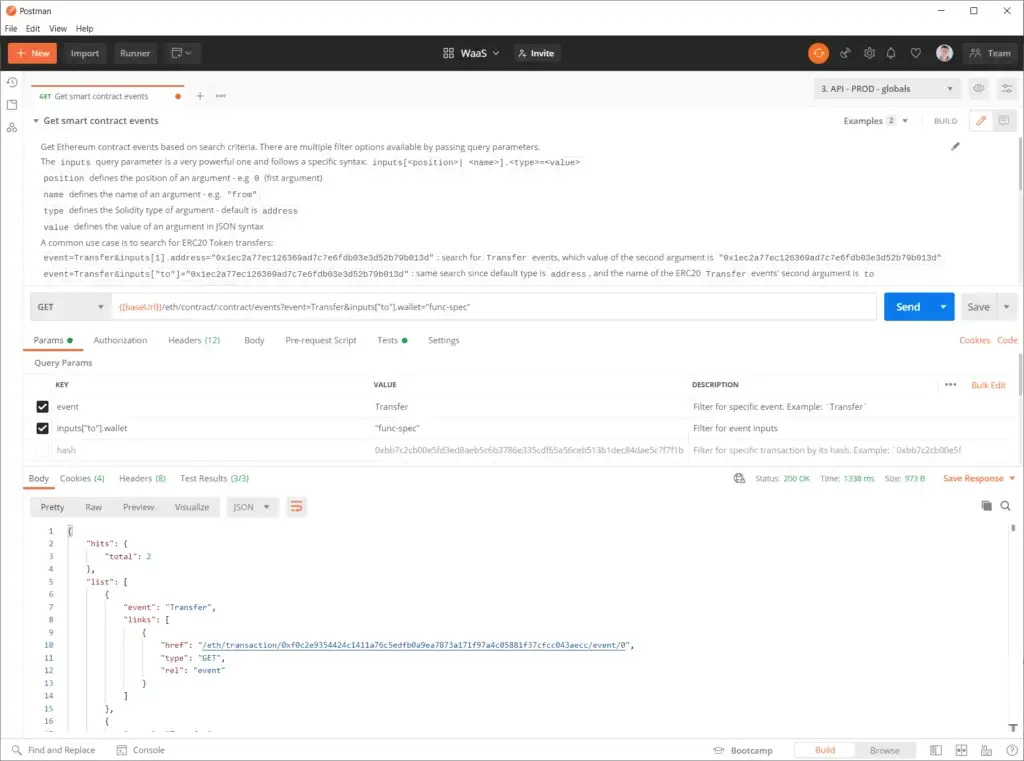Image resolution: width=1024 pixels, height=761 pixels.
Task: Enable the hash query param checkbox
Action: pos(42,450)
